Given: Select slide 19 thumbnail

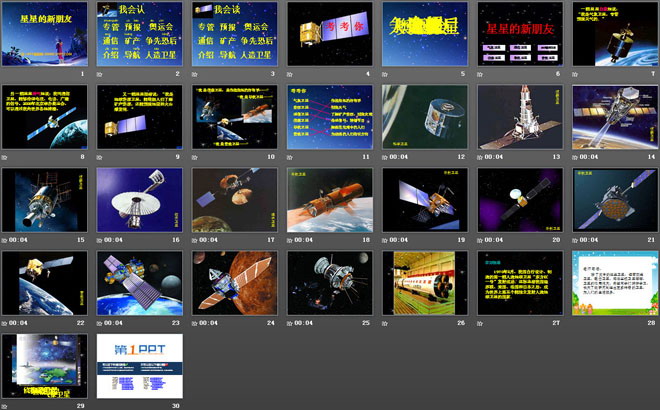Looking at the screenshot, I should click(425, 200).
